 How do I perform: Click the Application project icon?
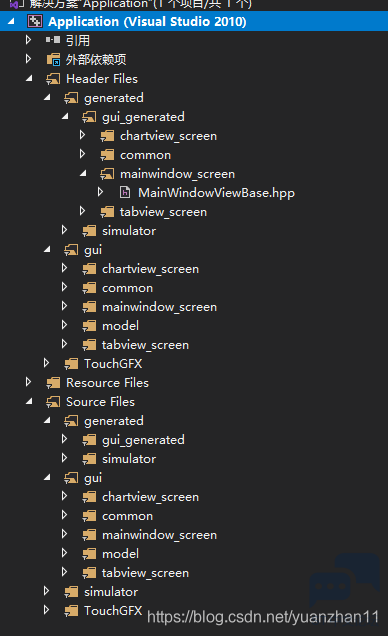pos(34,21)
